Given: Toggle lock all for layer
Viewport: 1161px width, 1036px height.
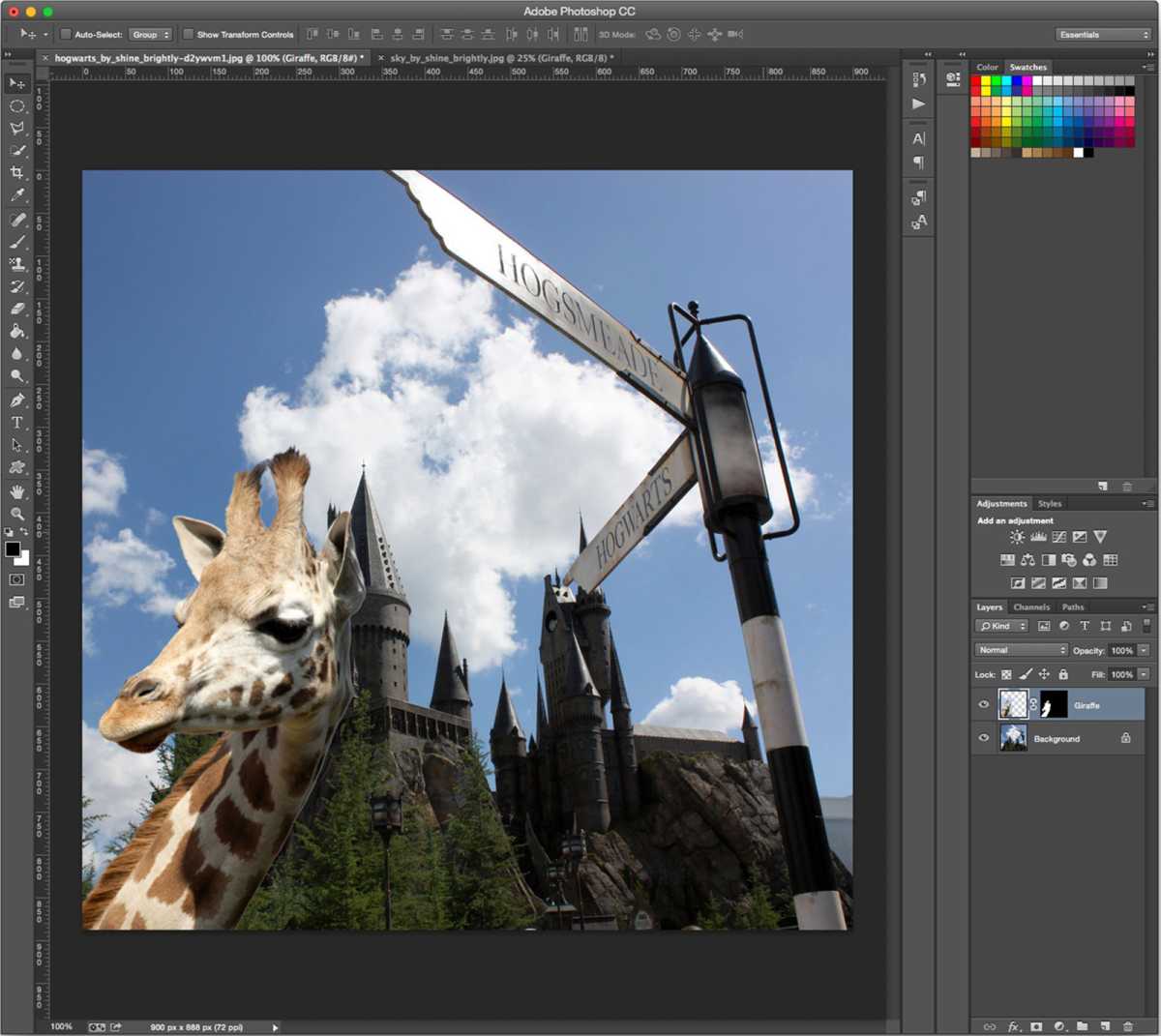Looking at the screenshot, I should [x=1063, y=674].
